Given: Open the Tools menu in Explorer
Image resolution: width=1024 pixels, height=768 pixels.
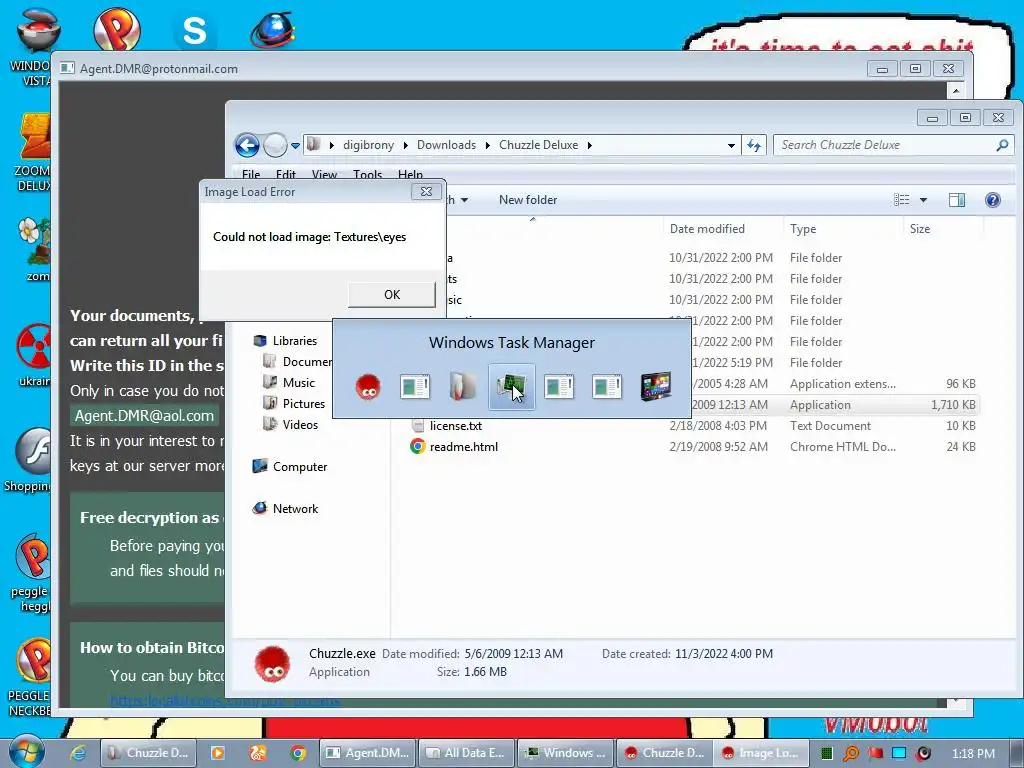Looking at the screenshot, I should [x=367, y=174].
